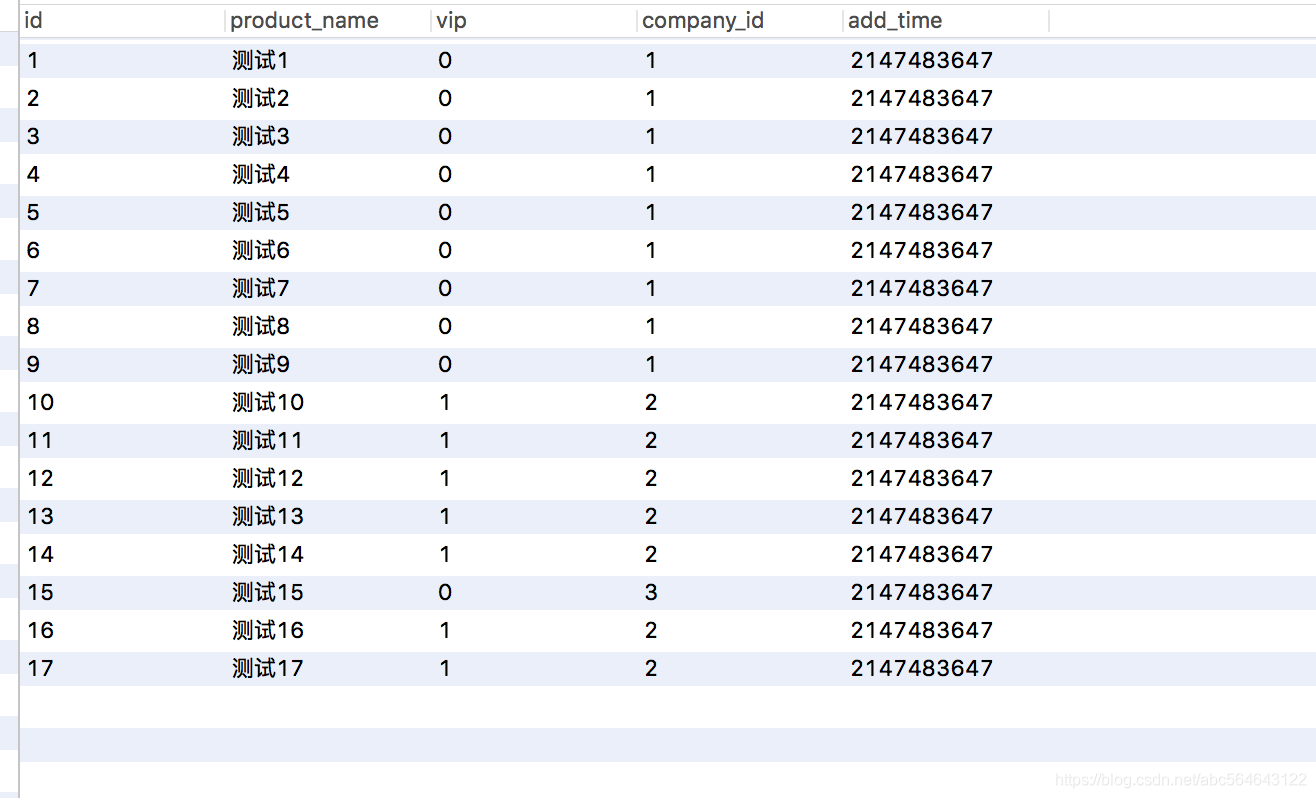Image resolution: width=1316 pixels, height=798 pixels.
Task: Click company_id value in row 测试16
Action: pyautogui.click(x=651, y=631)
